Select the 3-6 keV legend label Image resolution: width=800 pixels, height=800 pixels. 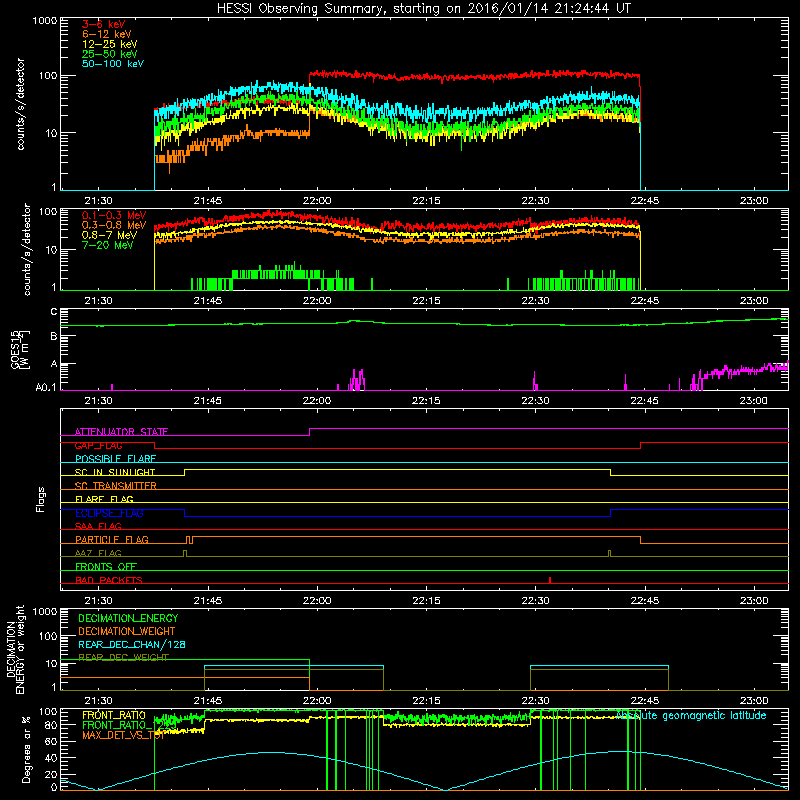coord(104,24)
